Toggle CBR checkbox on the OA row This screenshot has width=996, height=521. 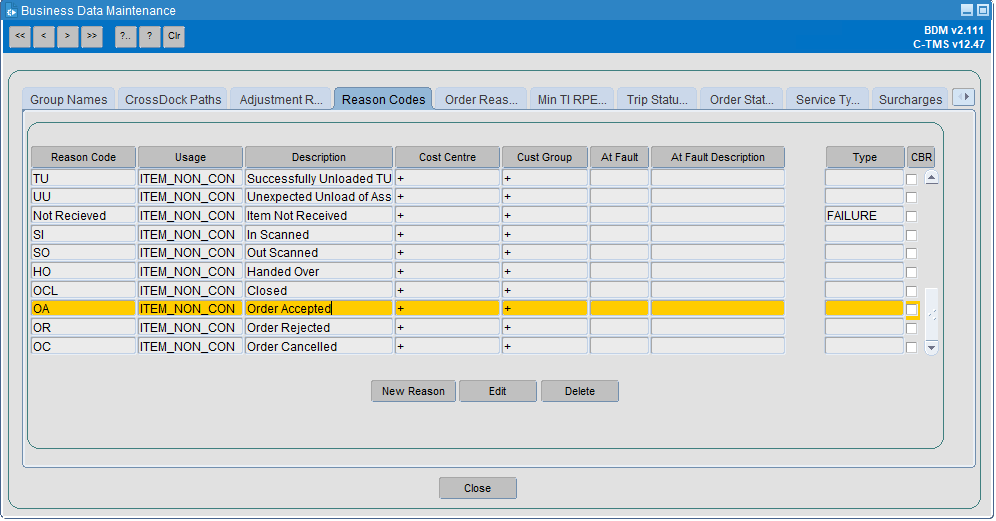(x=912, y=309)
